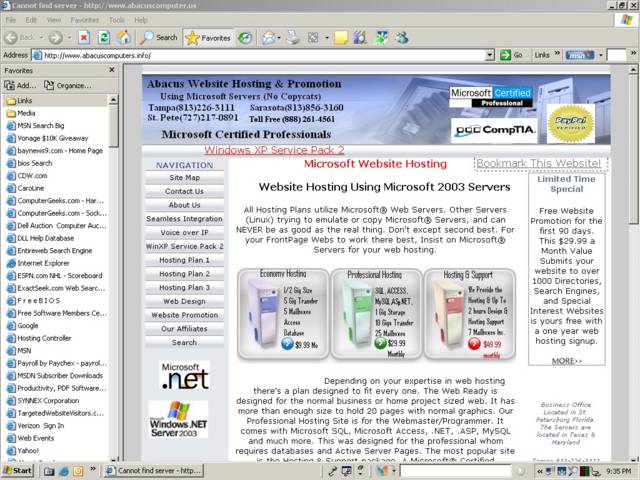Click Add... in Favorites panel

pos(20,85)
